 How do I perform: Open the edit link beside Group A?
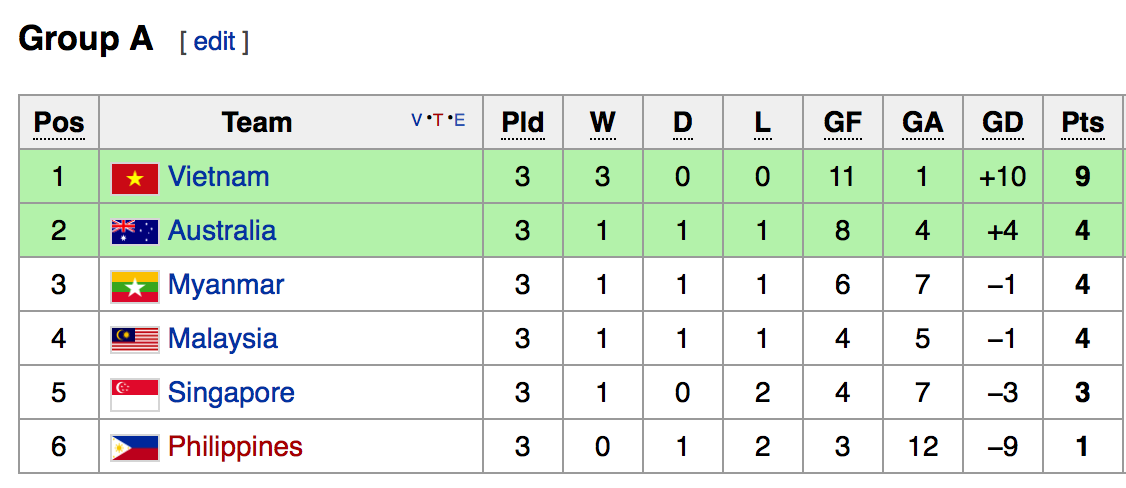coord(214,41)
